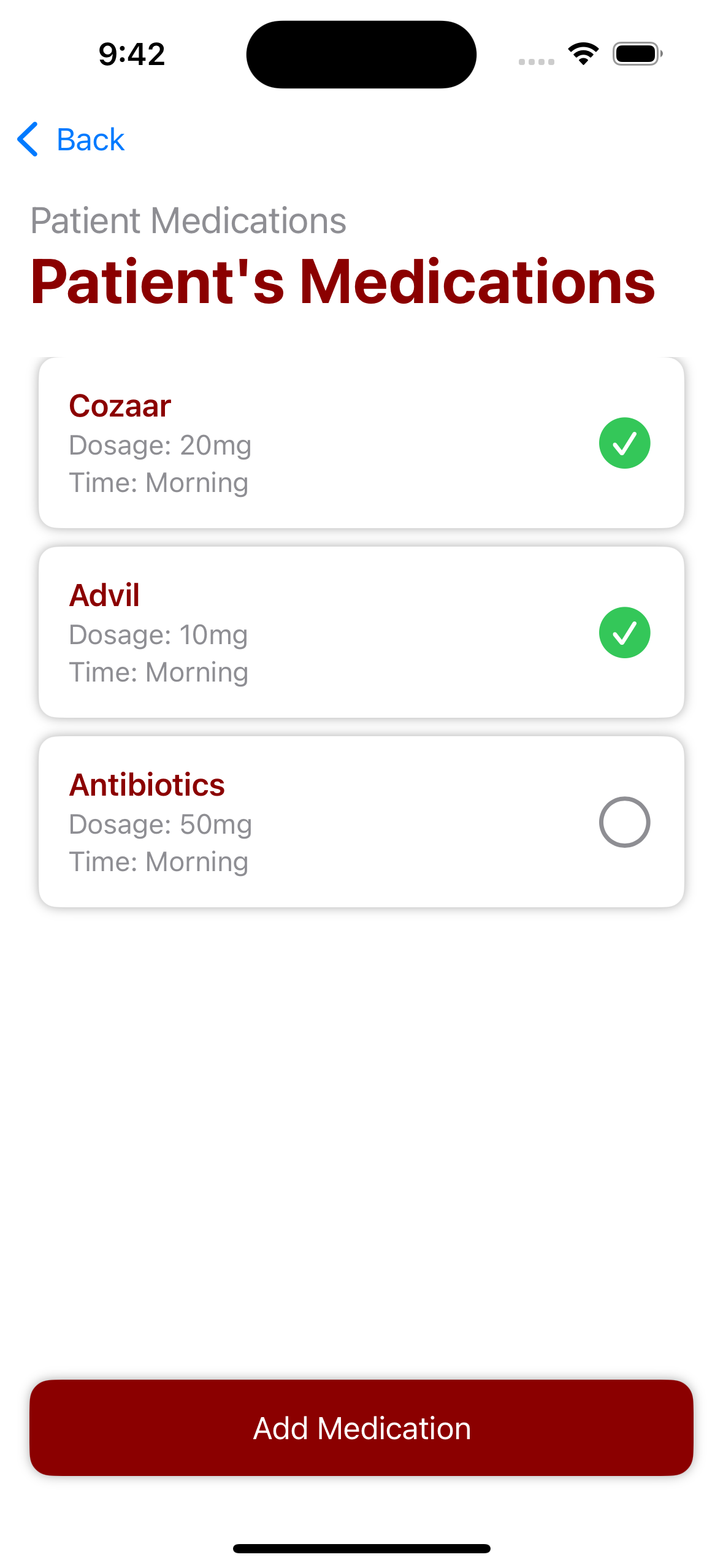Tap the Back text link
Viewport: 723px width, 1568px height.
90,140
